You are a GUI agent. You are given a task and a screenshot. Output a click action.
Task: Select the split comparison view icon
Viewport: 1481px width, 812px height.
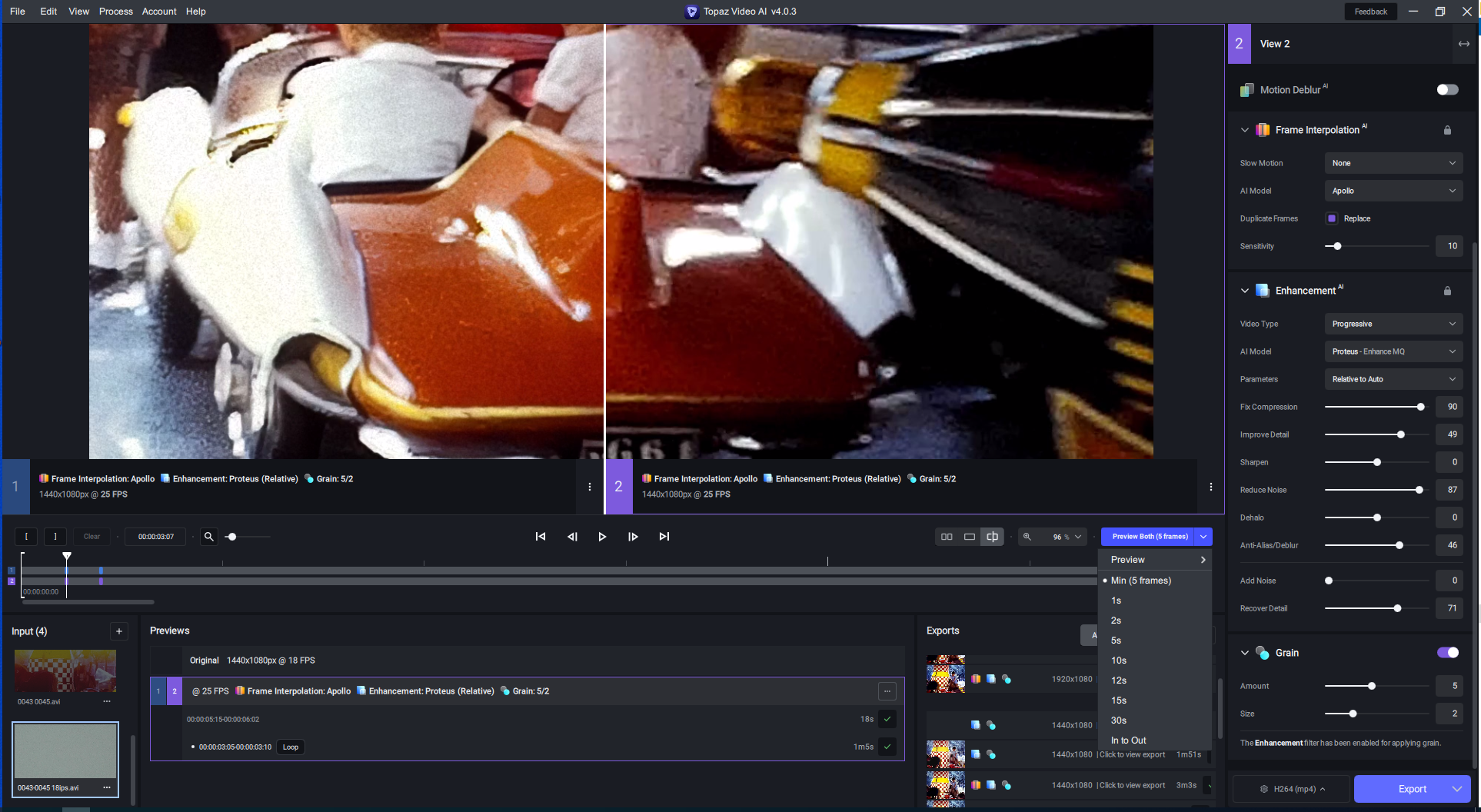click(993, 537)
